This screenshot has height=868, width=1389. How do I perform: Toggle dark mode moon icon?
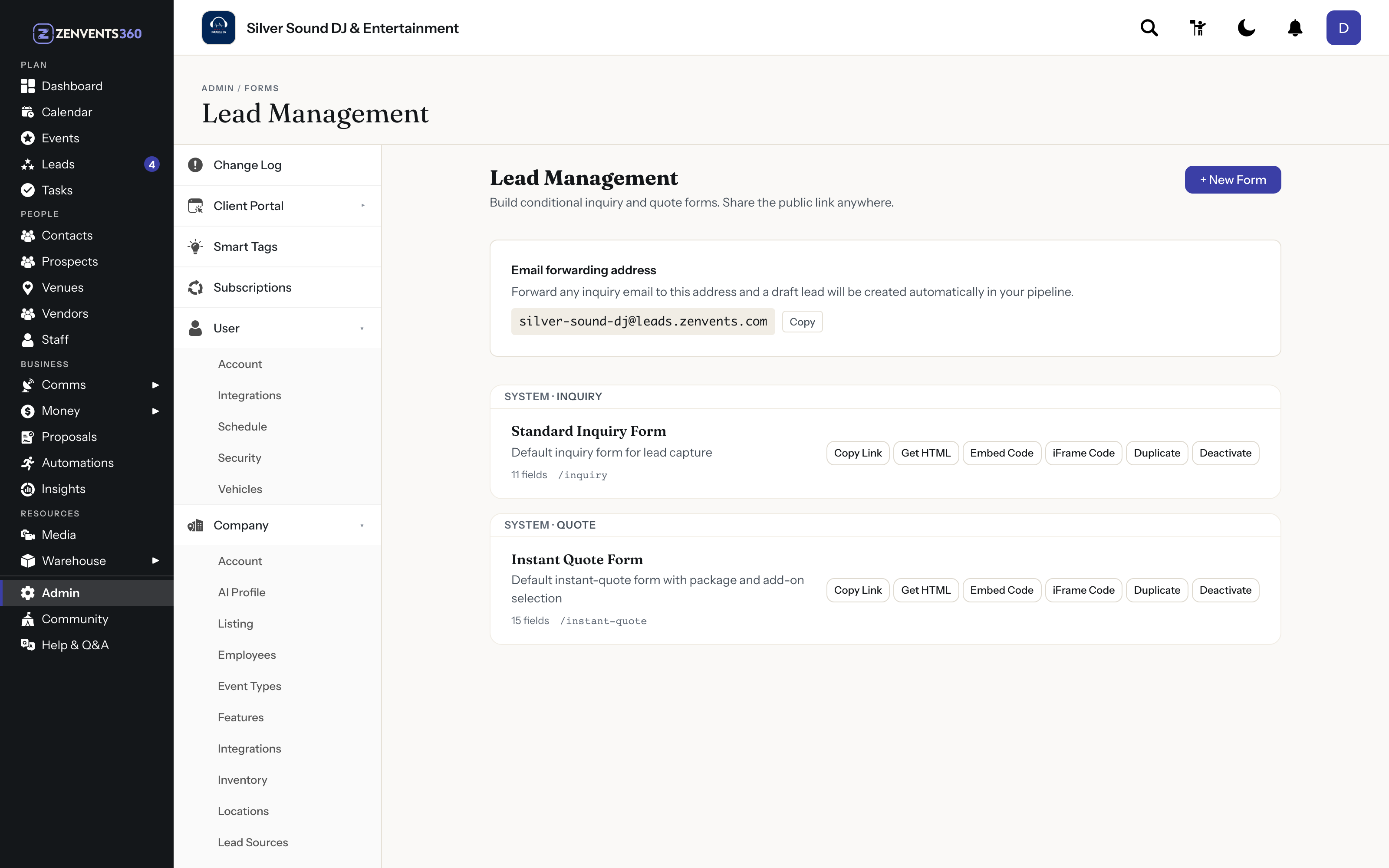(1246, 27)
